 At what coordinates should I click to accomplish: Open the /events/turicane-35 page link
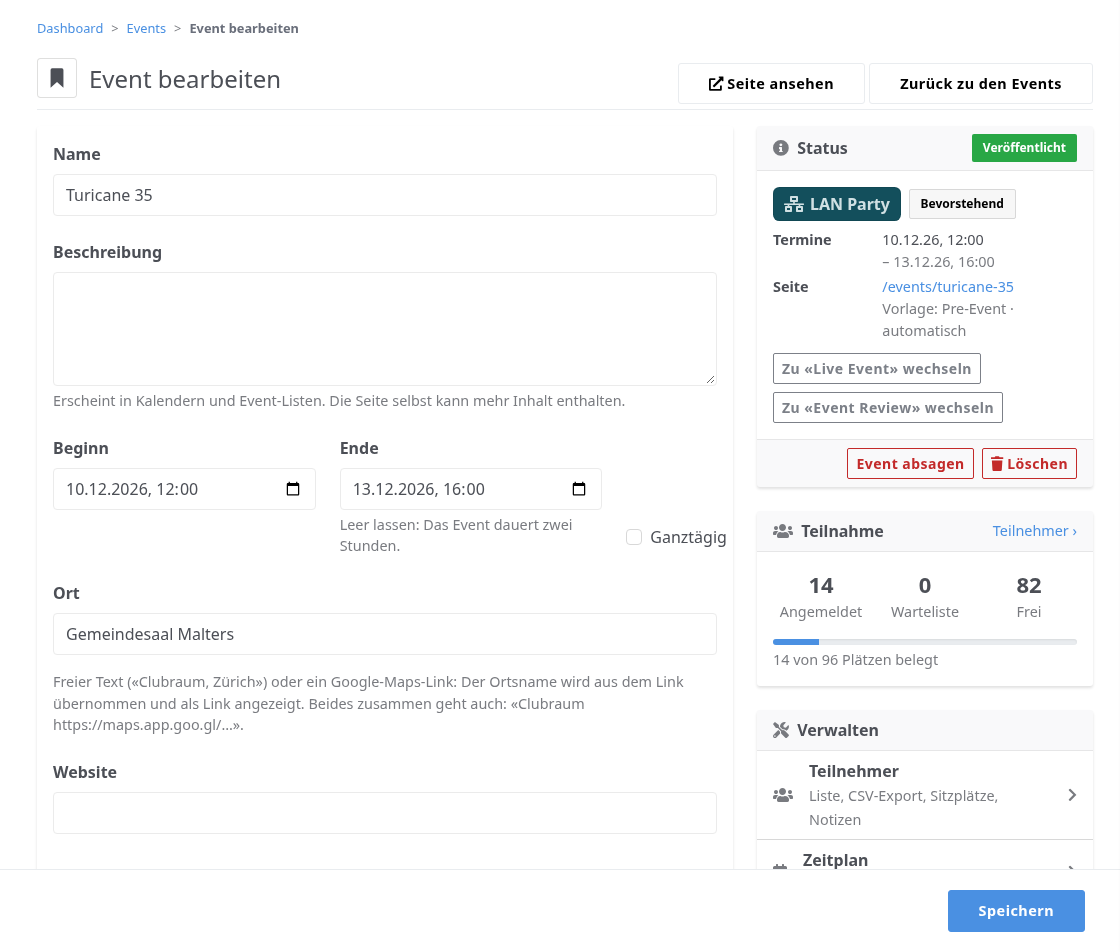(947, 286)
